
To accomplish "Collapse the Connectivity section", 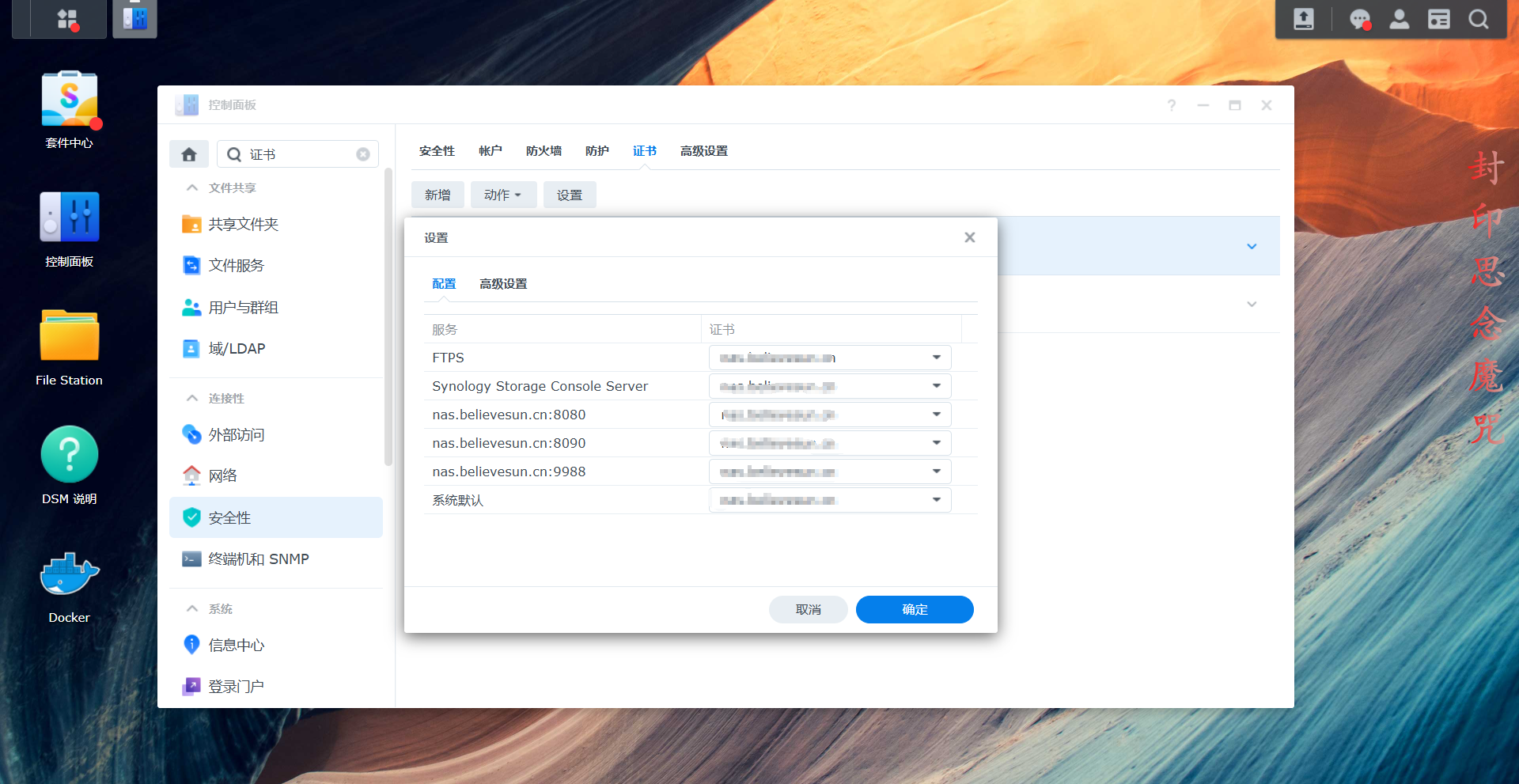I will tap(191, 398).
